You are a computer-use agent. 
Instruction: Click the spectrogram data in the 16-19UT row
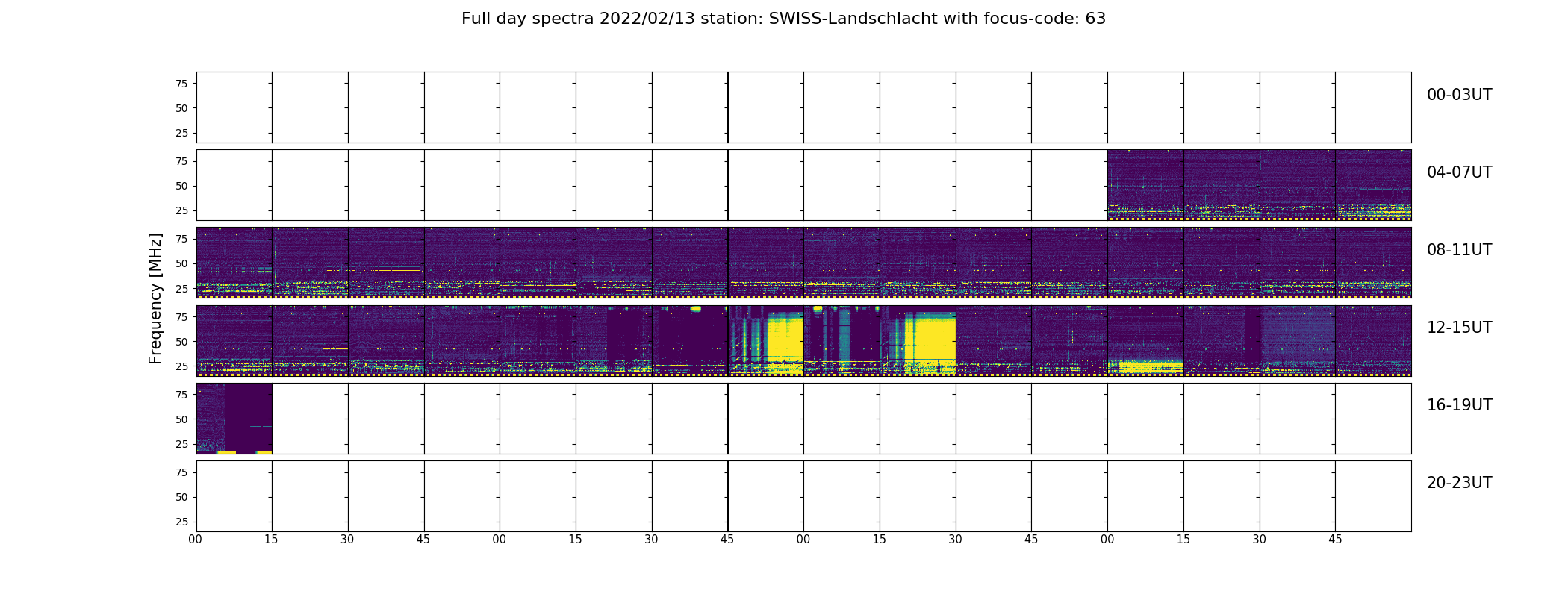[234, 419]
